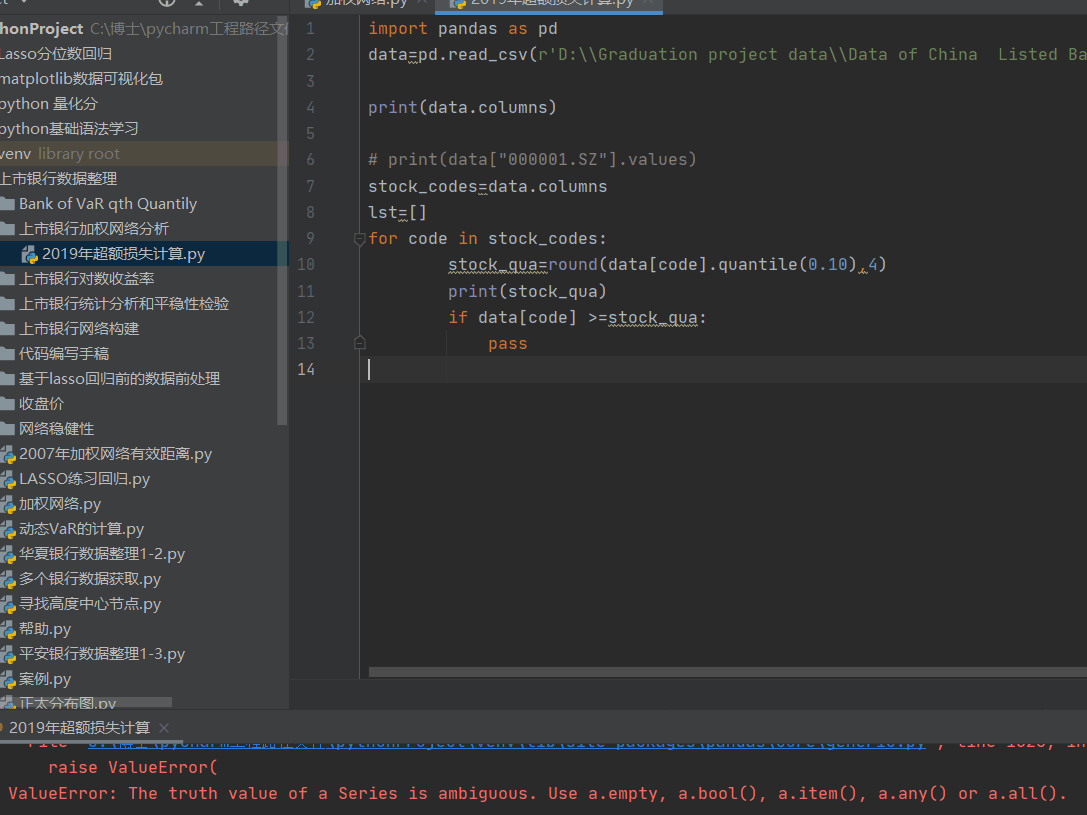Close the 2019年超额损失计算 run tab
Viewport: 1087px width, 815px height.
(x=163, y=728)
